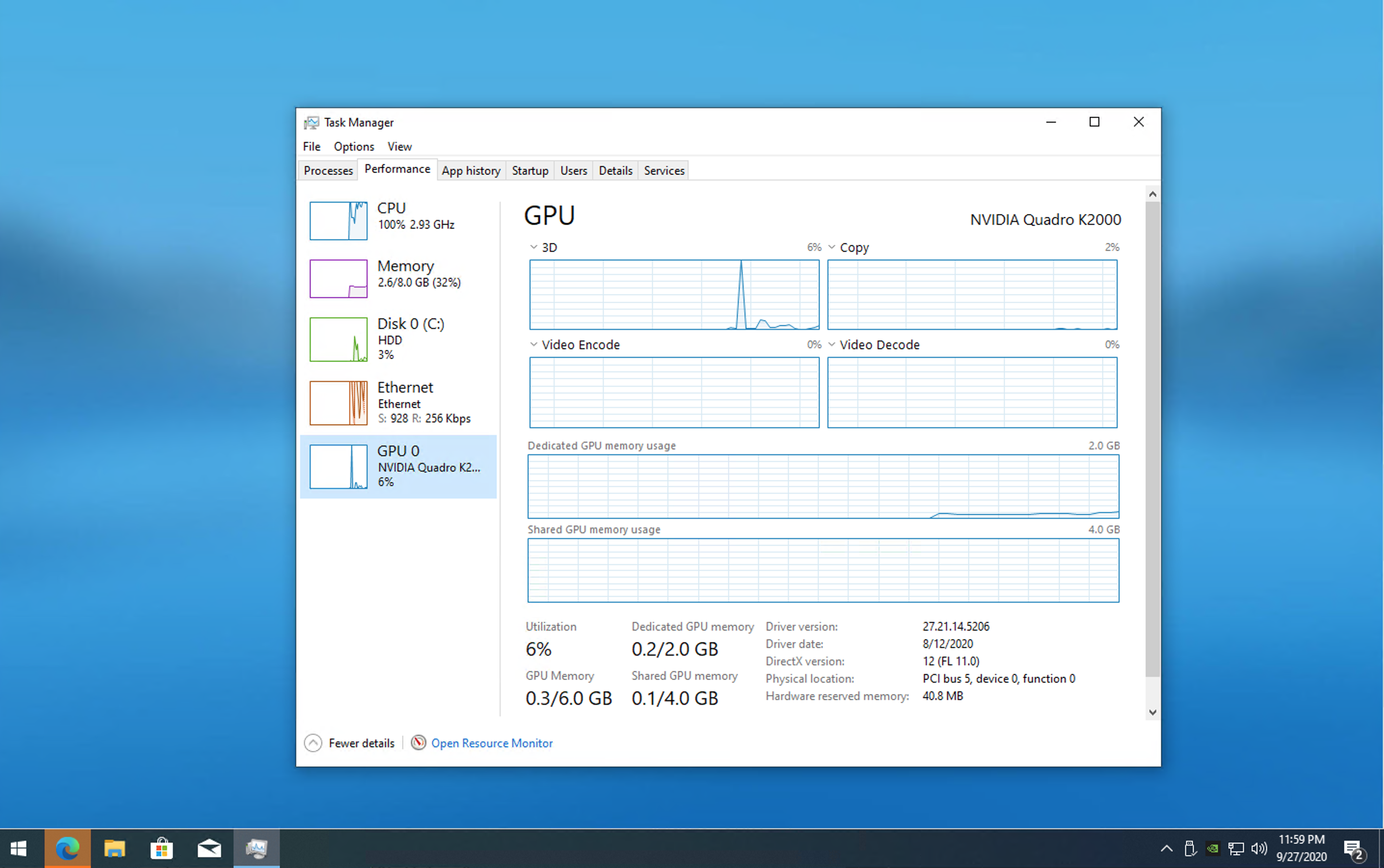Click the Resource Monitor gauge icon

click(x=419, y=743)
